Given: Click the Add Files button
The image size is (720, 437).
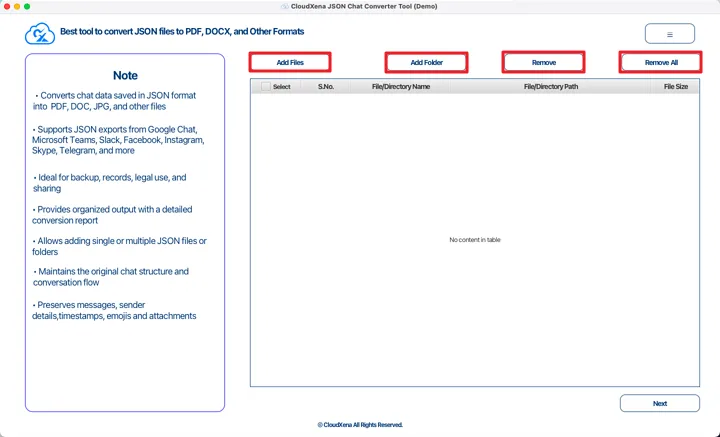Looking at the screenshot, I should 290,62.
